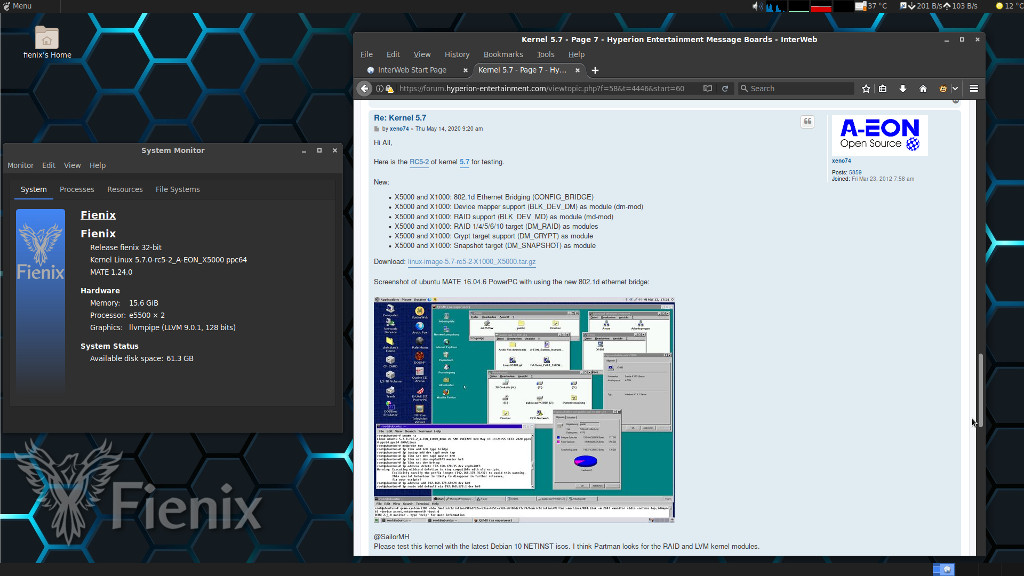Close the InterWeb Start Page tab
Screen dimensions: 1024x576
(466, 71)
